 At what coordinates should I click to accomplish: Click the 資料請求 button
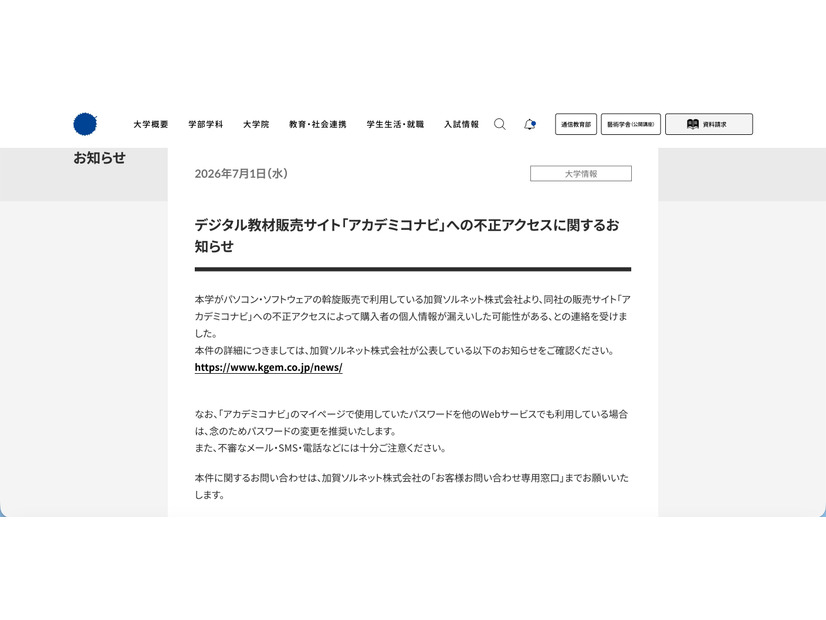[x=709, y=124]
